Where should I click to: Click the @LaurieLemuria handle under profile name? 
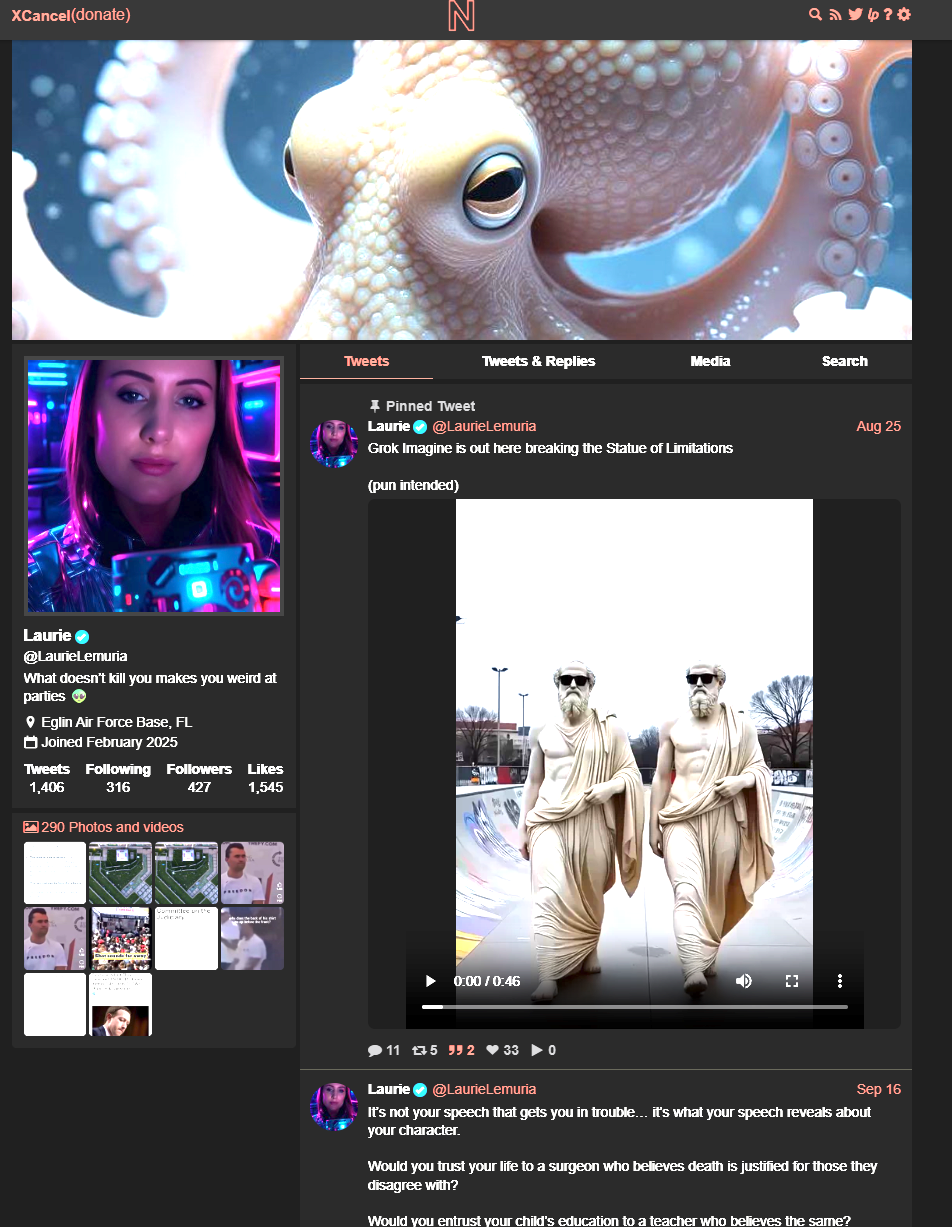[75, 656]
